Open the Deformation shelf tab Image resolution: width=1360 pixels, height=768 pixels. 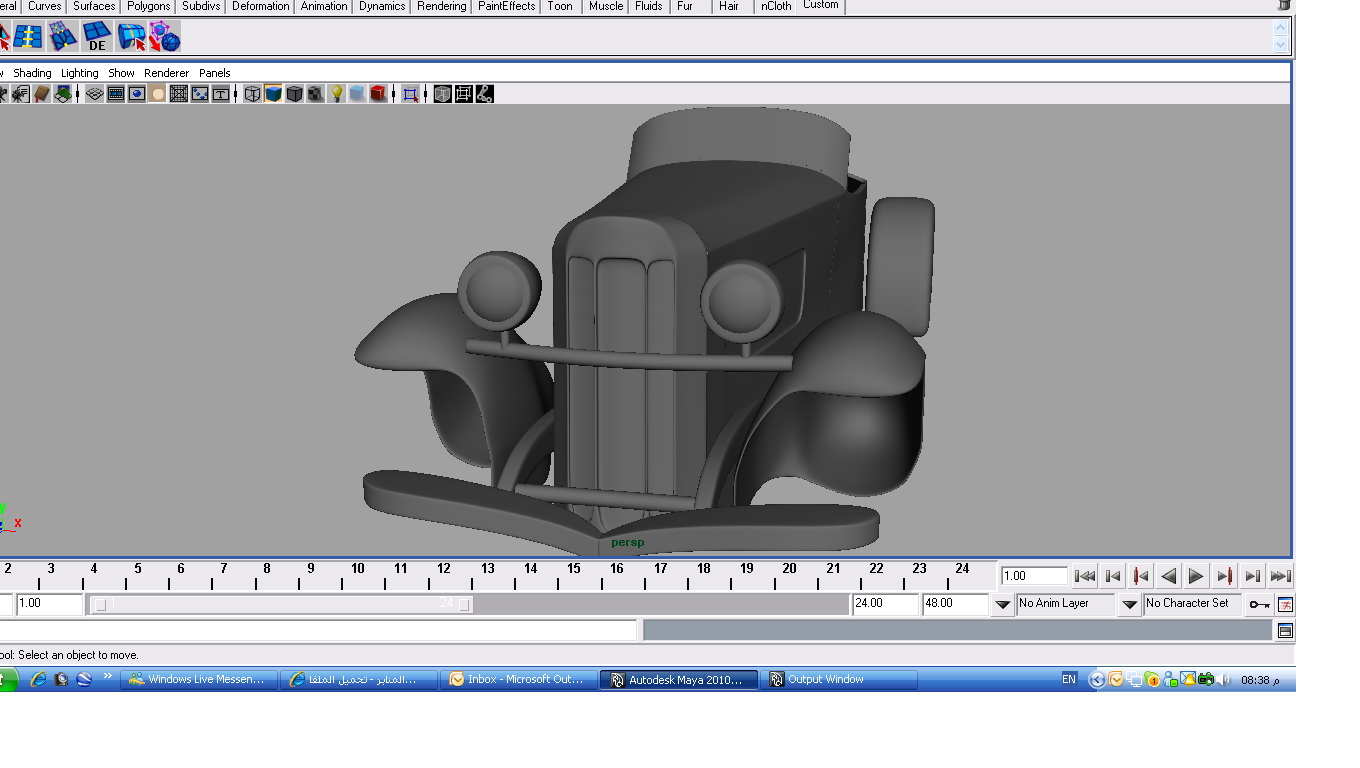point(261,6)
